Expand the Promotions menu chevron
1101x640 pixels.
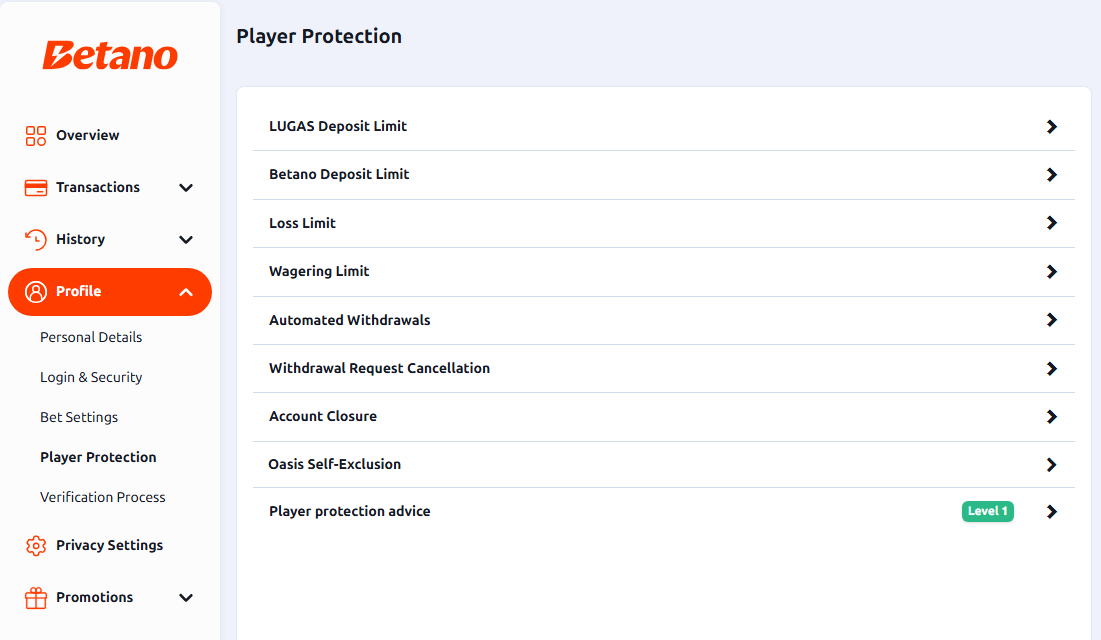click(186, 598)
